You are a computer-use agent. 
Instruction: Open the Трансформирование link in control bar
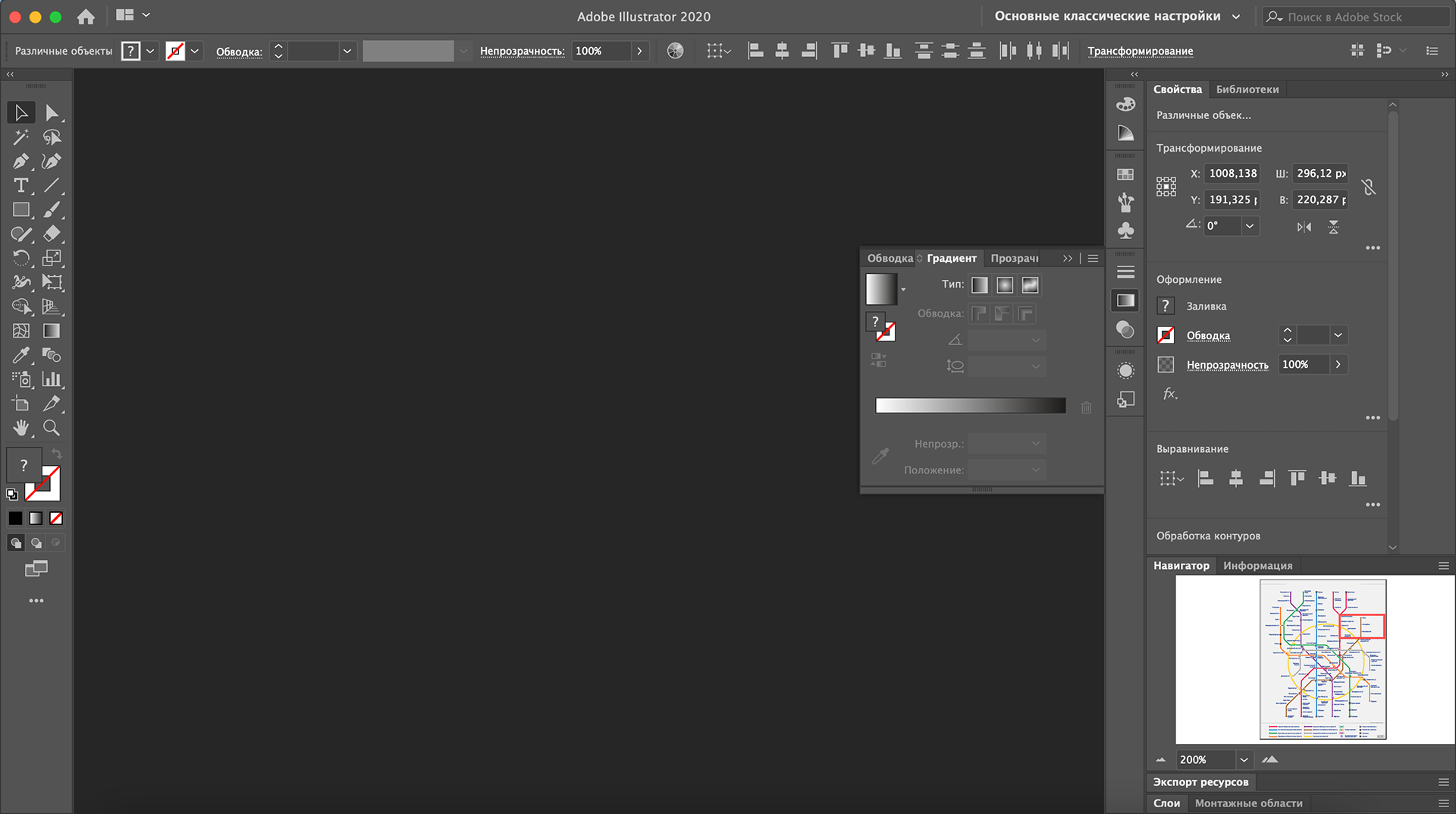point(1141,51)
